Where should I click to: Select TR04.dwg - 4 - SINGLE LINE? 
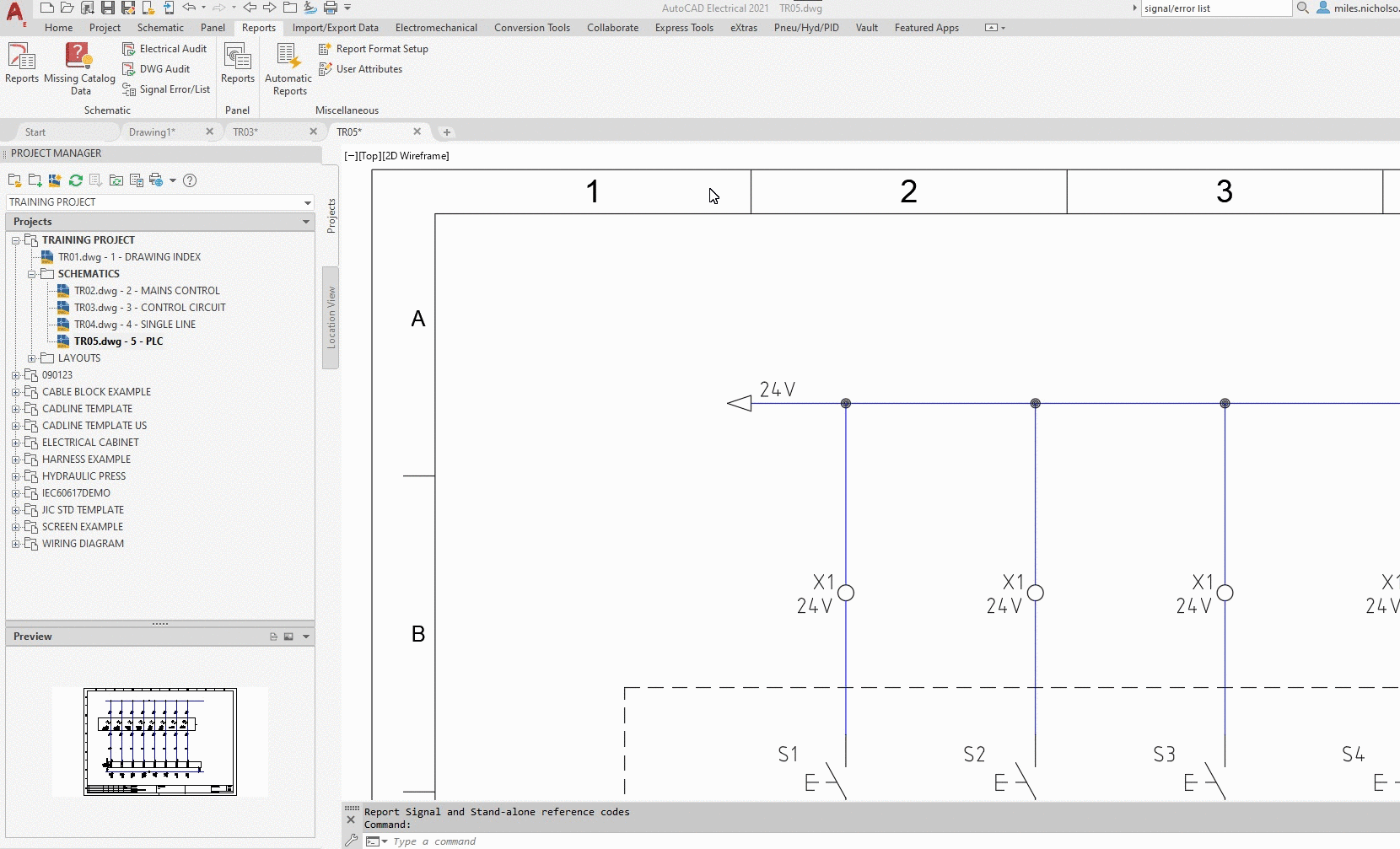pos(135,325)
